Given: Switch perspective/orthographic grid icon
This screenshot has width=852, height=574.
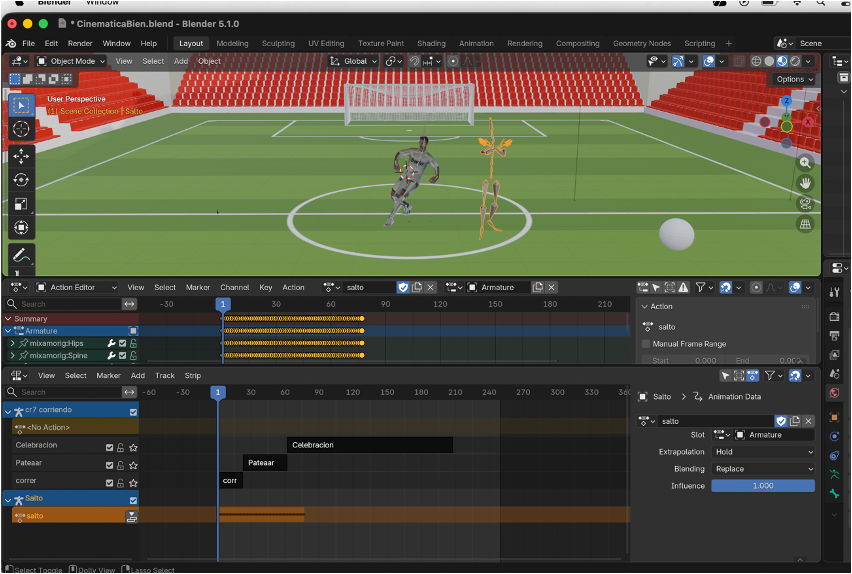Looking at the screenshot, I should (x=805, y=225).
